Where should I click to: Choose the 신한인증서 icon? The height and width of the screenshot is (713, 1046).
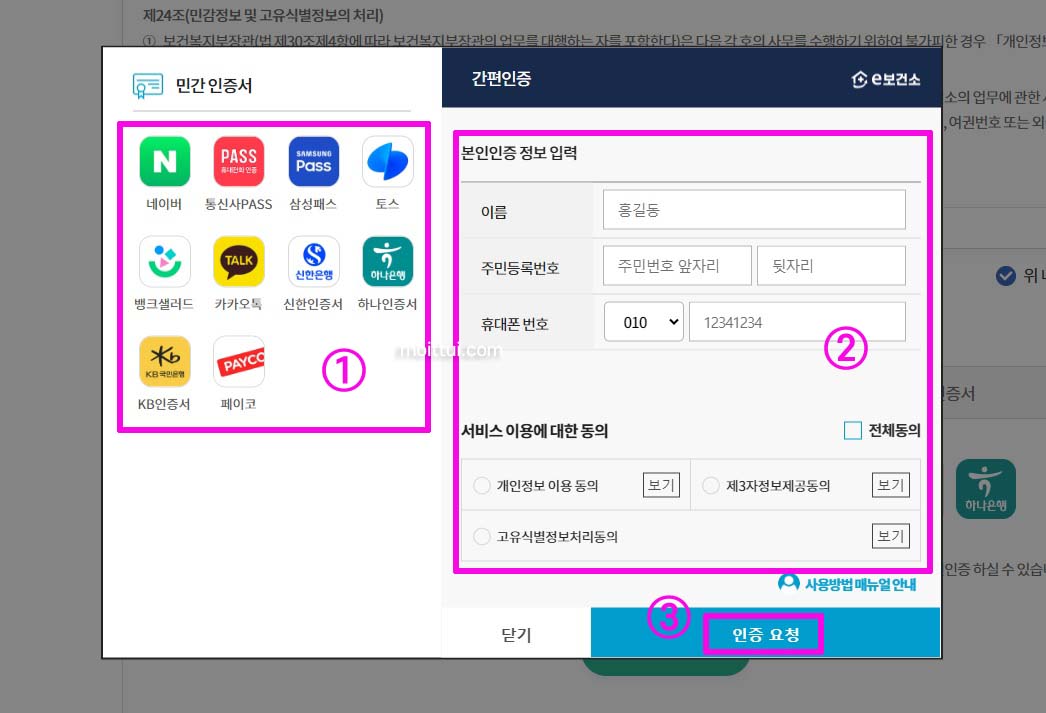tap(313, 261)
